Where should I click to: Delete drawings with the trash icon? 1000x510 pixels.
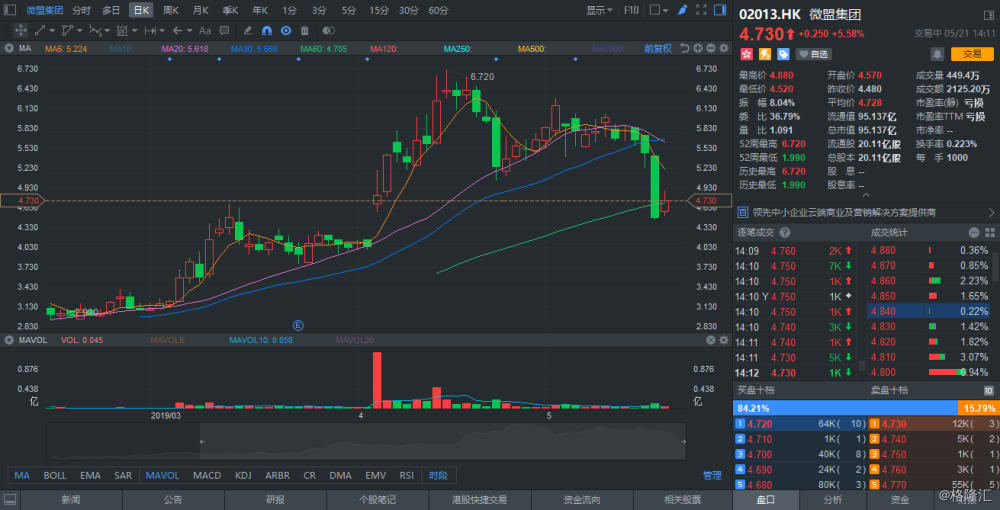(x=305, y=30)
